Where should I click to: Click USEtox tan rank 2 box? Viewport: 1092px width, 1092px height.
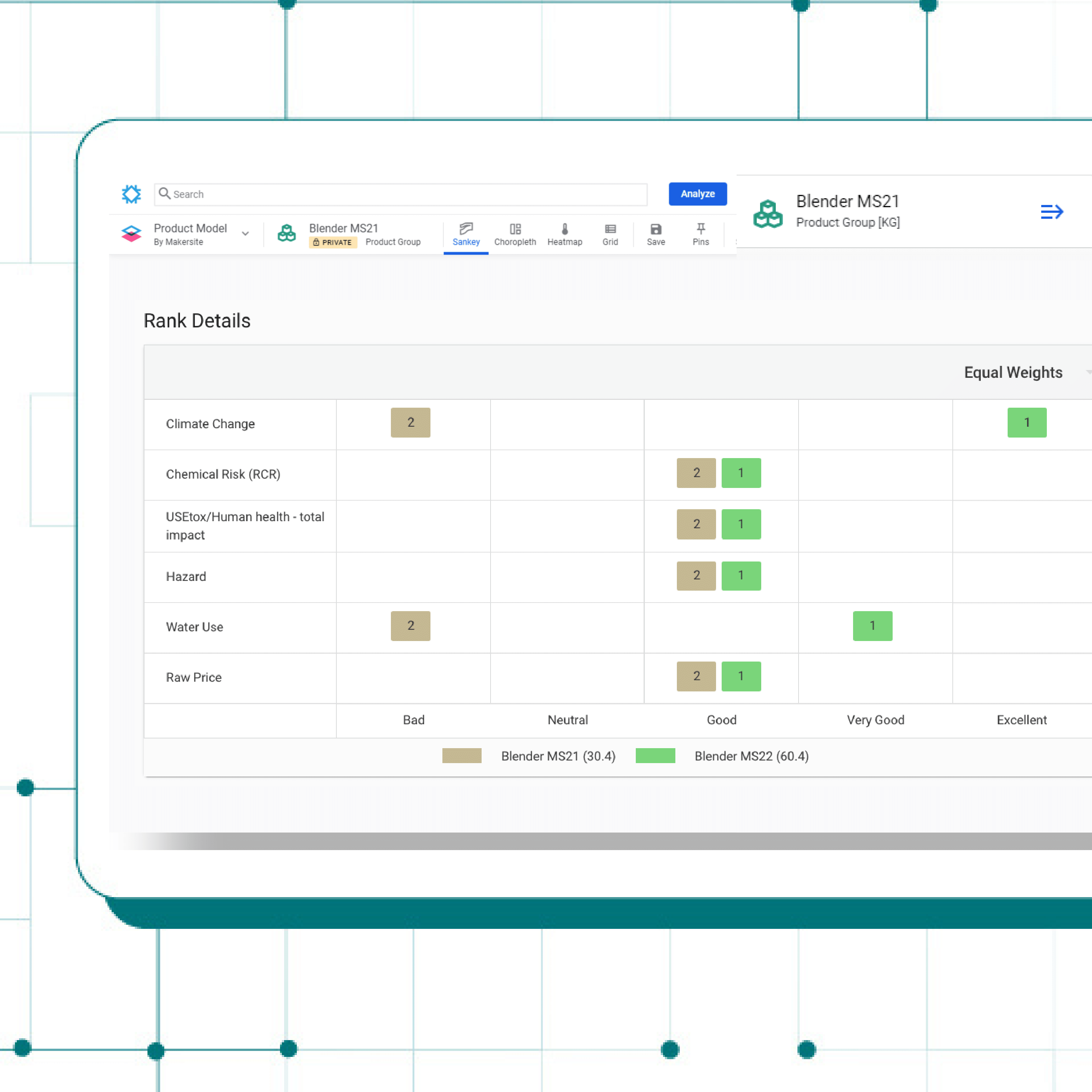[696, 524]
